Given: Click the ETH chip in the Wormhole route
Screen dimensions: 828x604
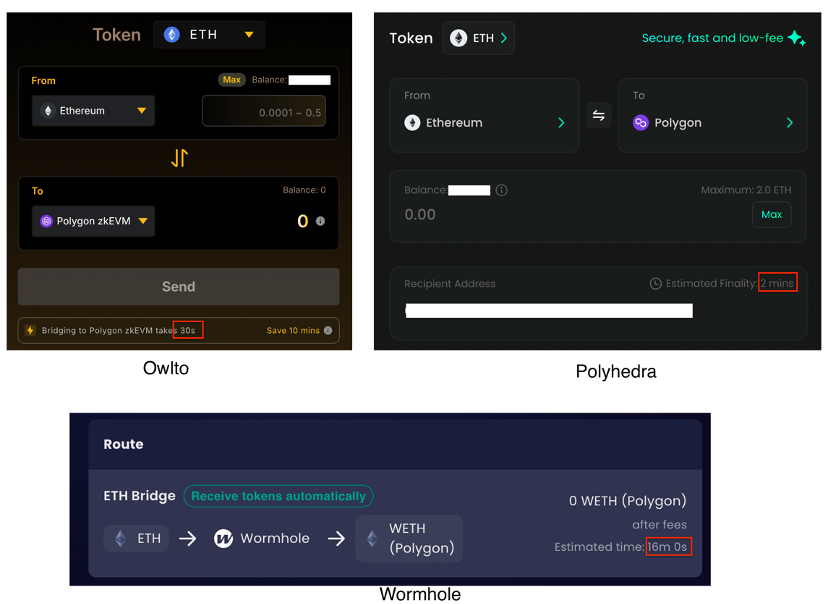Looking at the screenshot, I should (137, 538).
